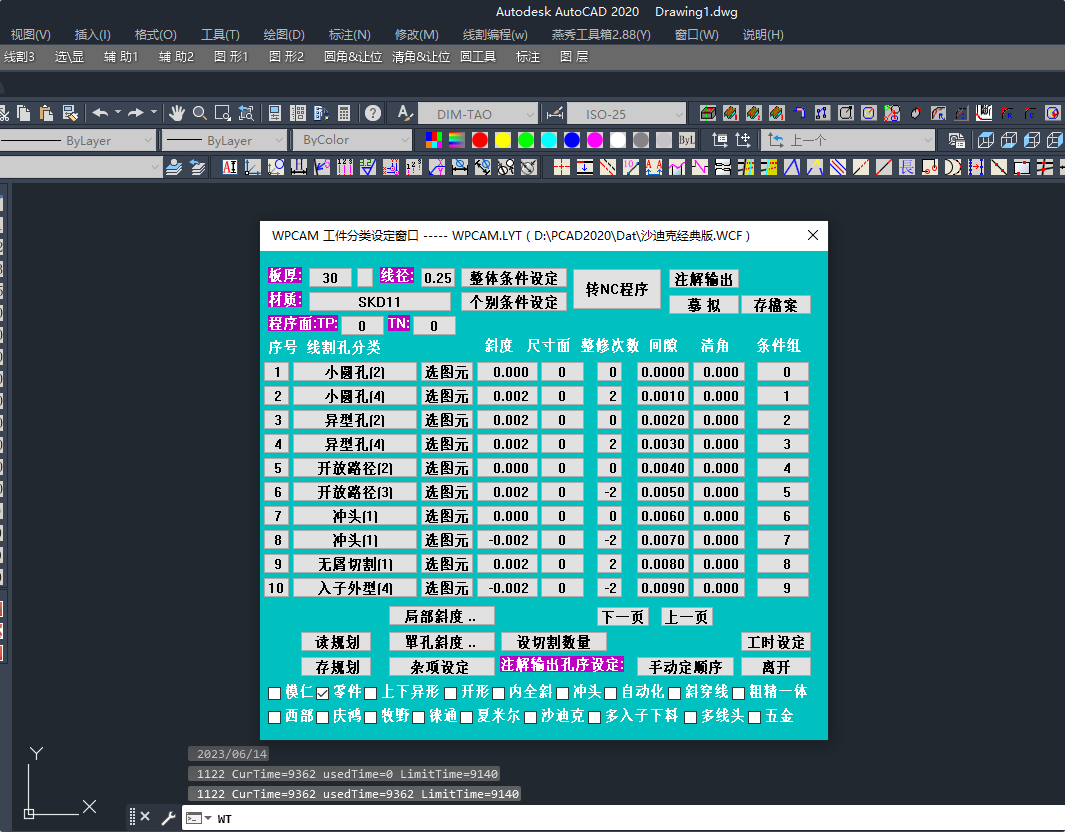
Task: Open the Help question mark icon
Action: 373,113
